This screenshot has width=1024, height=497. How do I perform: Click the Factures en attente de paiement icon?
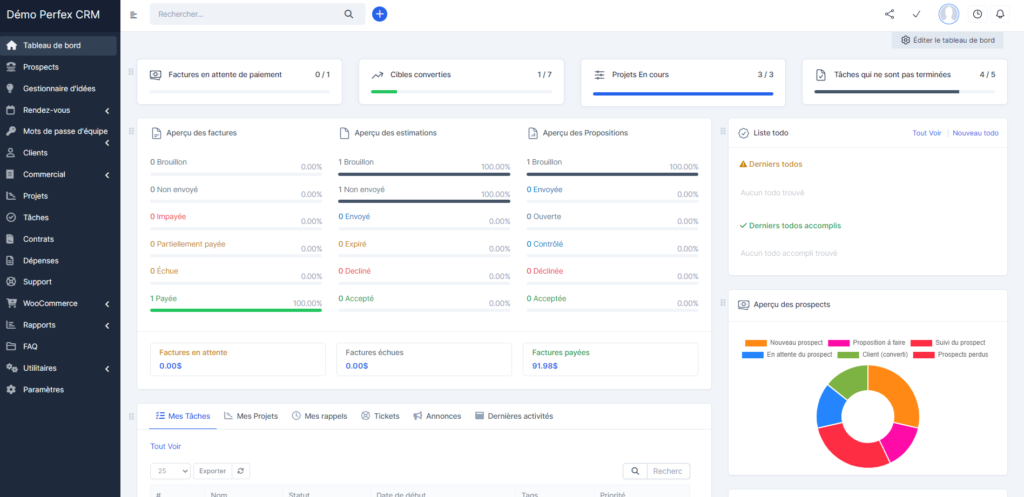155,75
